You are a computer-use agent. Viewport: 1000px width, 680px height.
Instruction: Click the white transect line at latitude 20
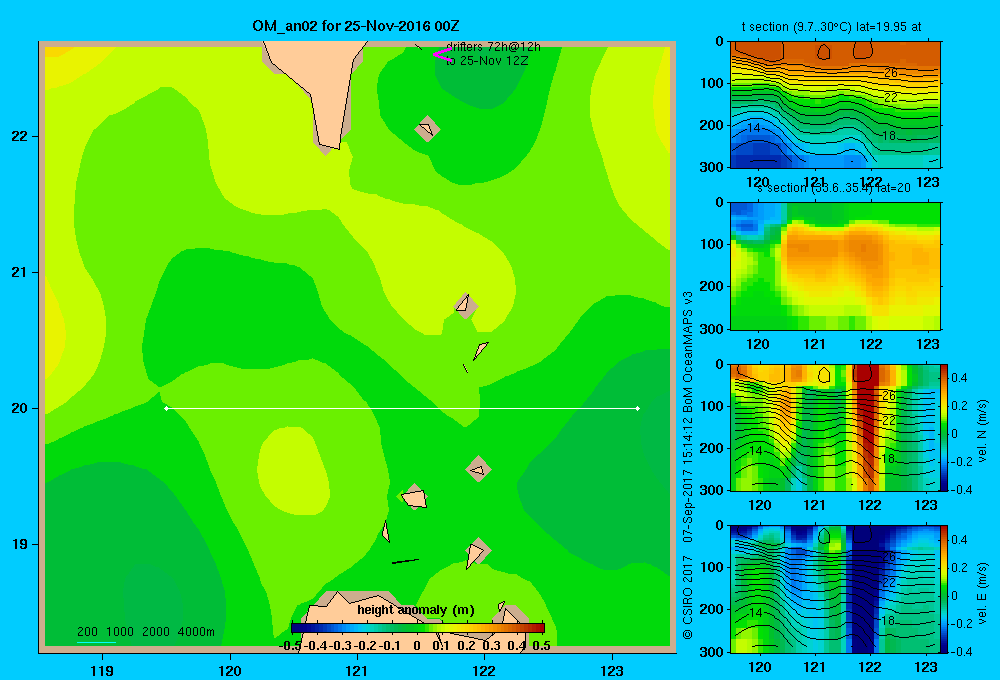(402, 408)
